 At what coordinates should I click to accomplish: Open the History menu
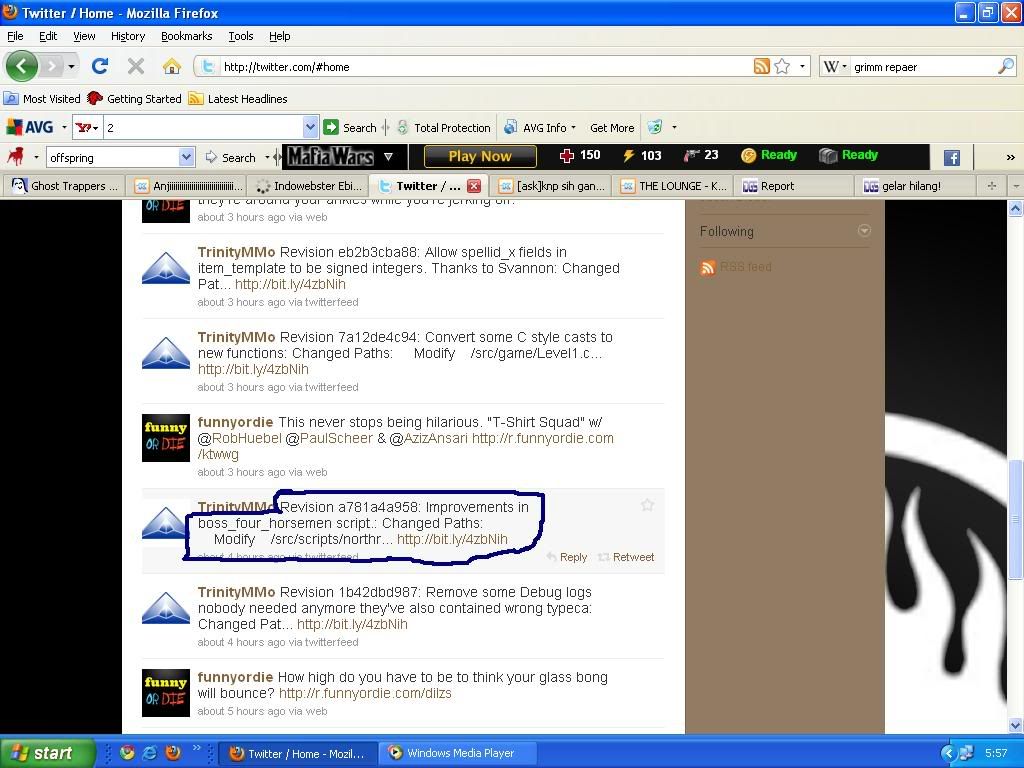point(127,36)
